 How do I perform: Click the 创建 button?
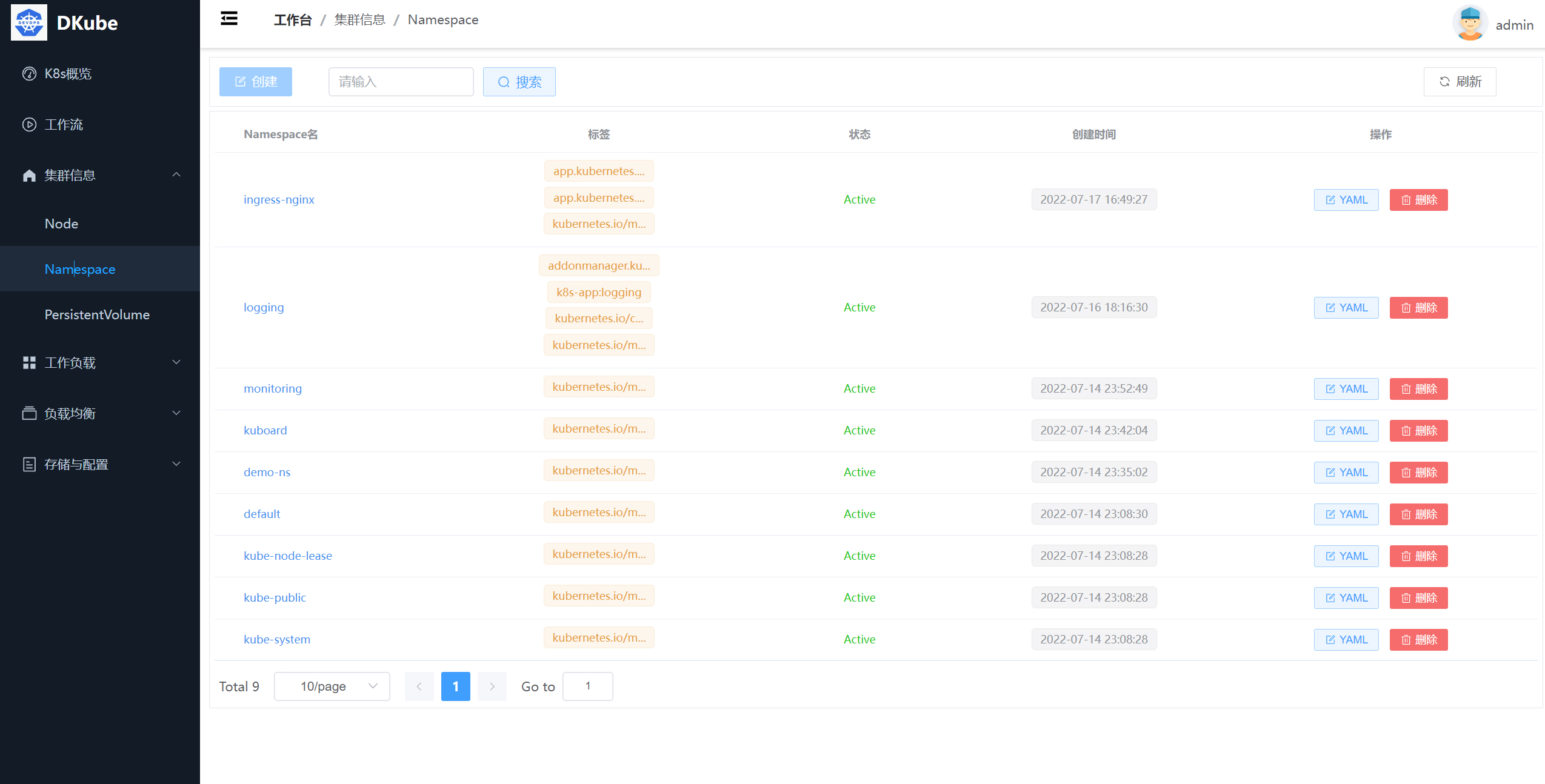(x=256, y=82)
